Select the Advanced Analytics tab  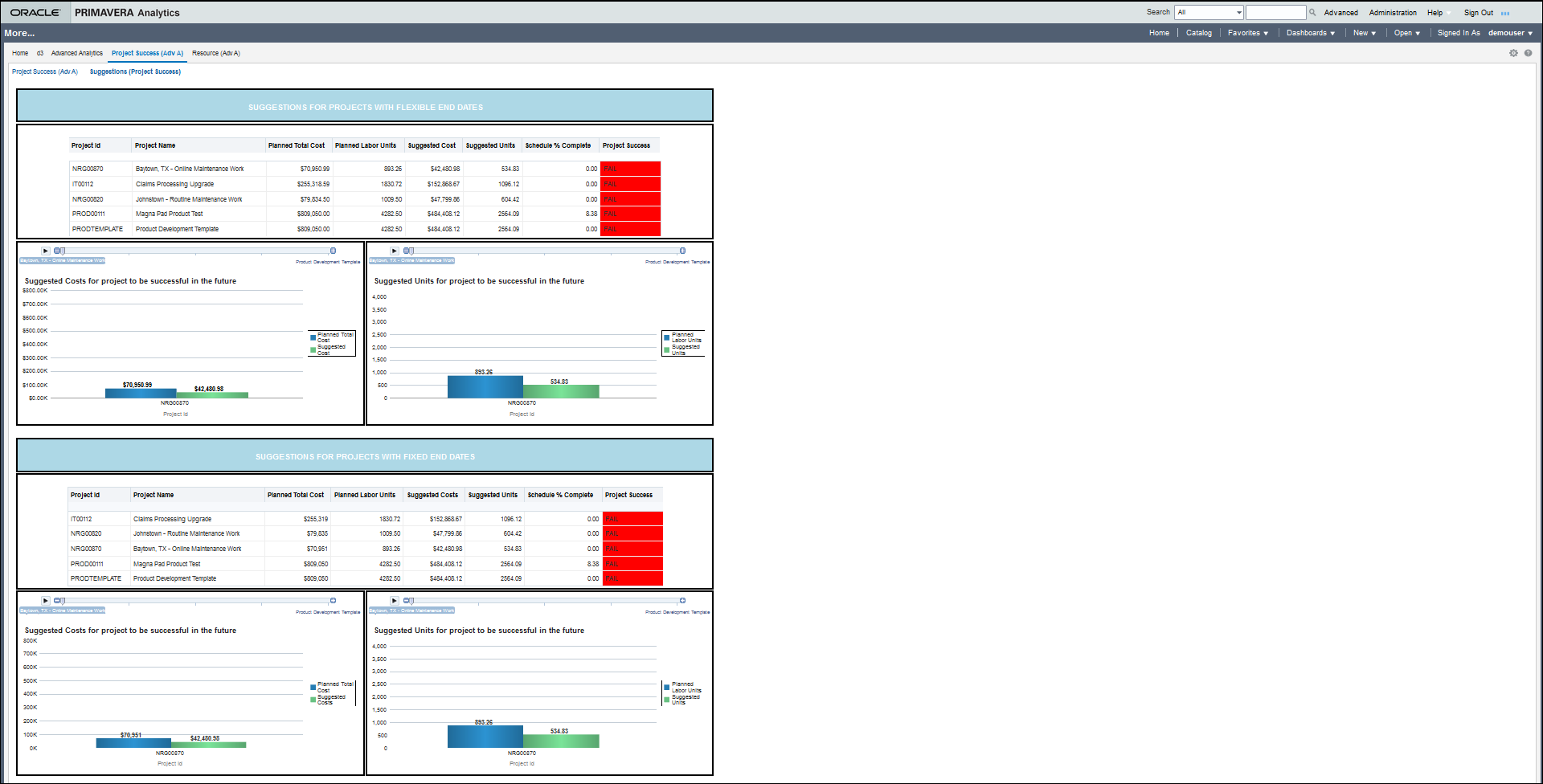76,53
